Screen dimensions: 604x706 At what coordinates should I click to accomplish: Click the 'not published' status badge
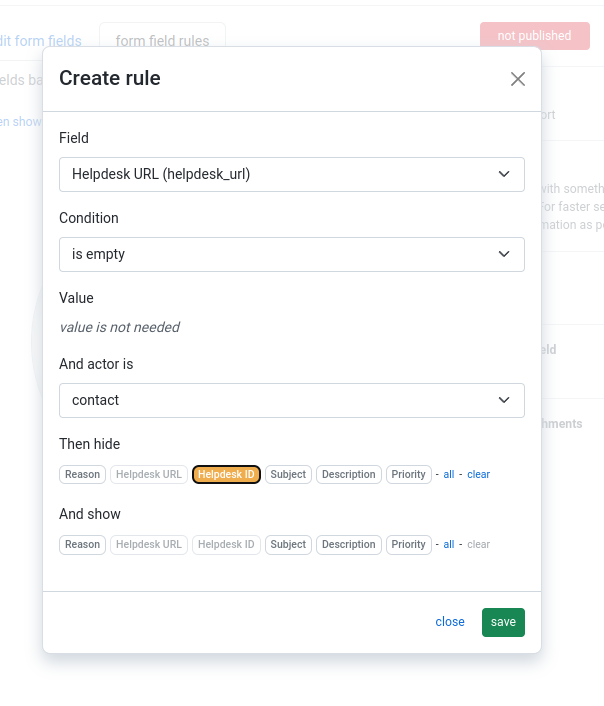pos(534,36)
